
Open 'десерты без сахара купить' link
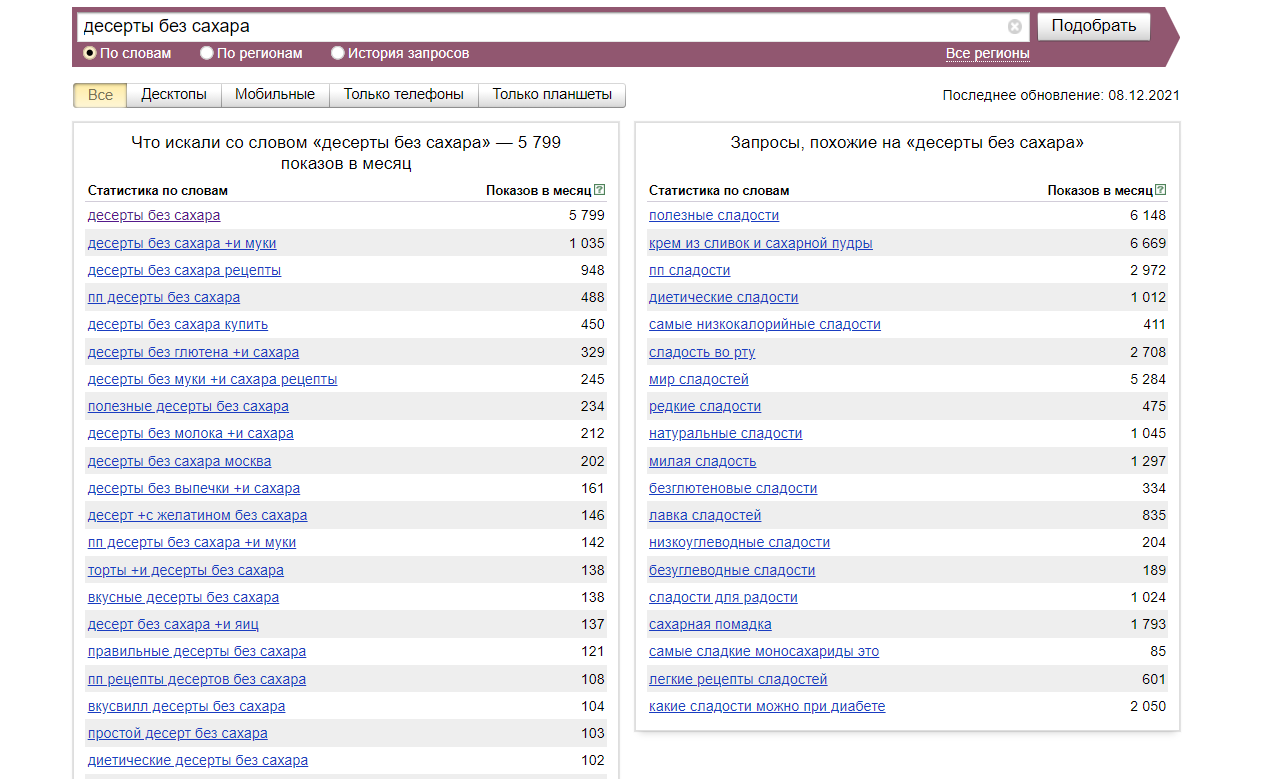(178, 324)
